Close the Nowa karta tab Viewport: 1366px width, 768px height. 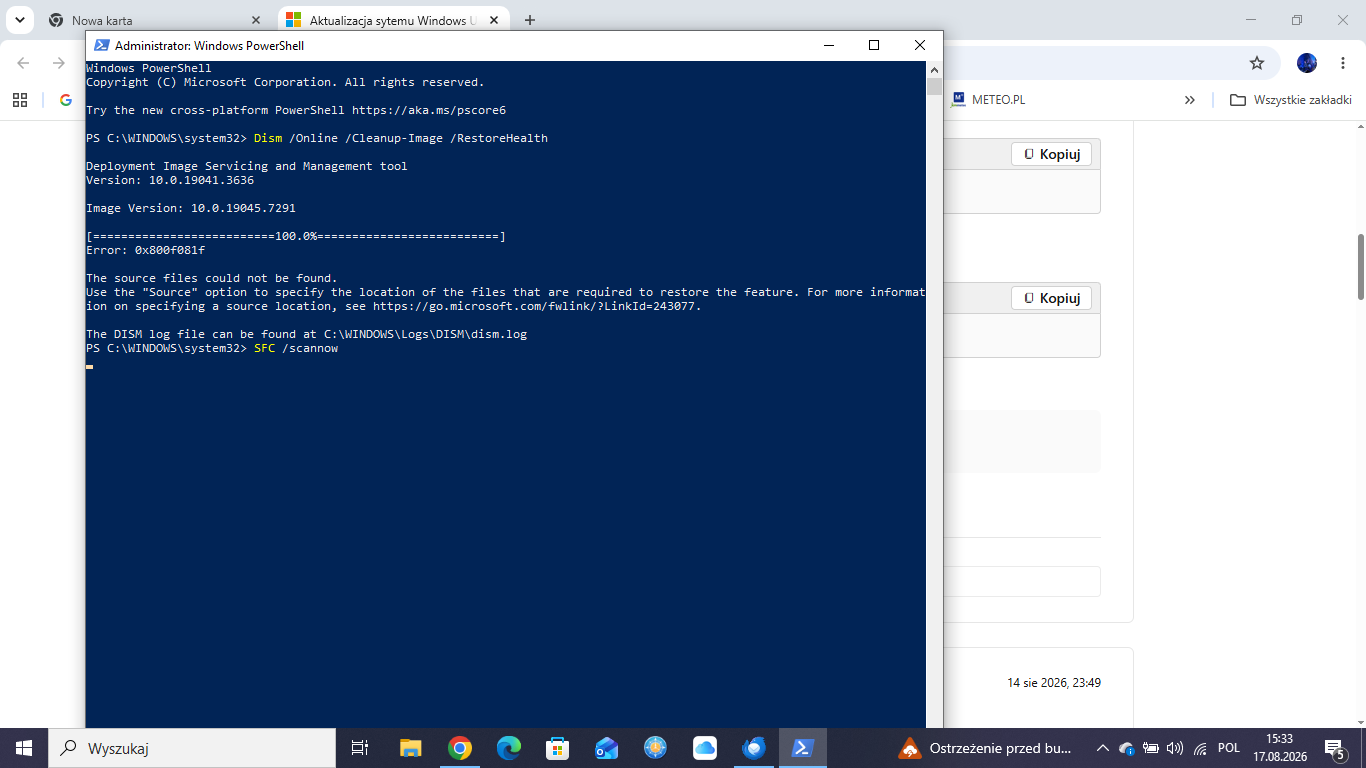(257, 20)
